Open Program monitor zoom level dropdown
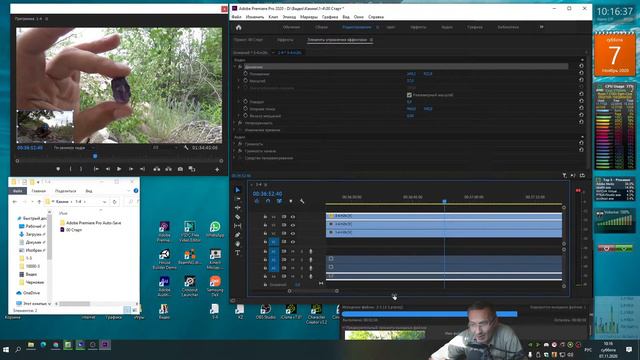 click(73, 148)
